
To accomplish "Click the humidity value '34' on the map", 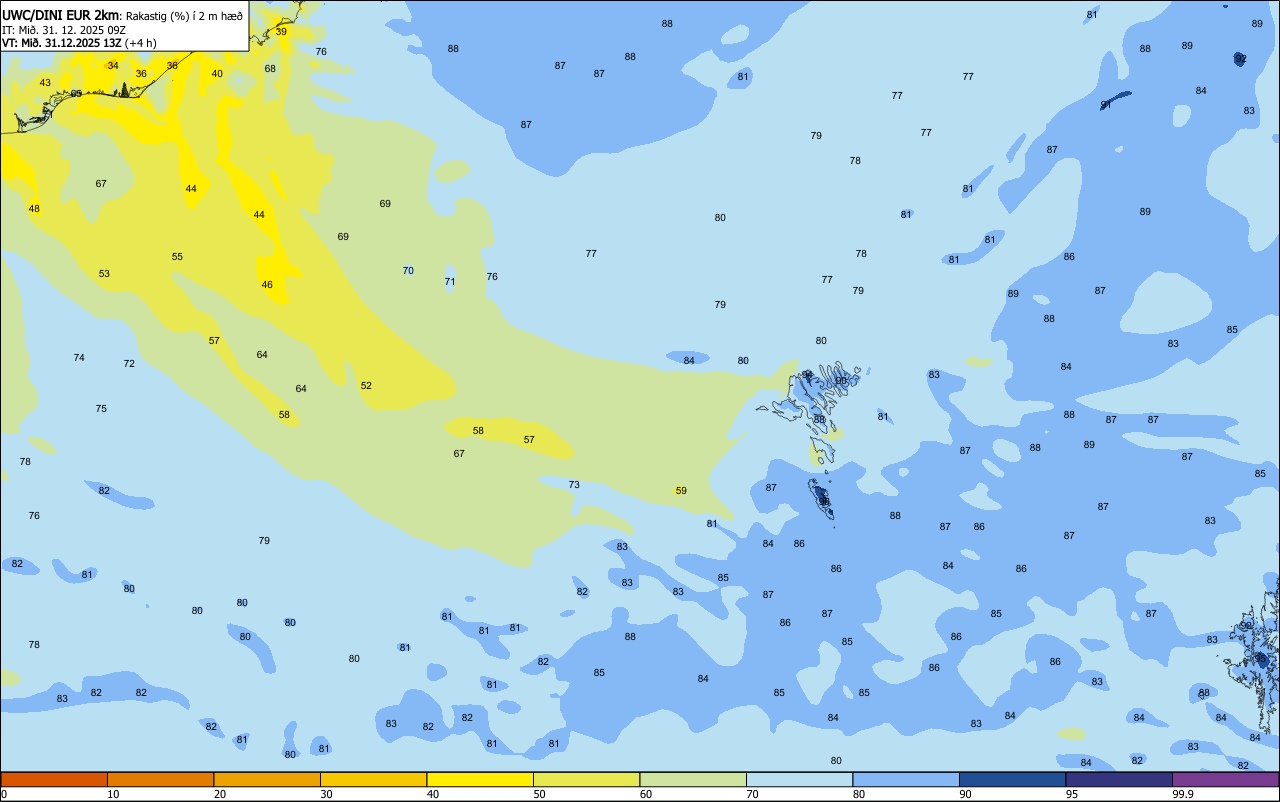I will tap(113, 66).
